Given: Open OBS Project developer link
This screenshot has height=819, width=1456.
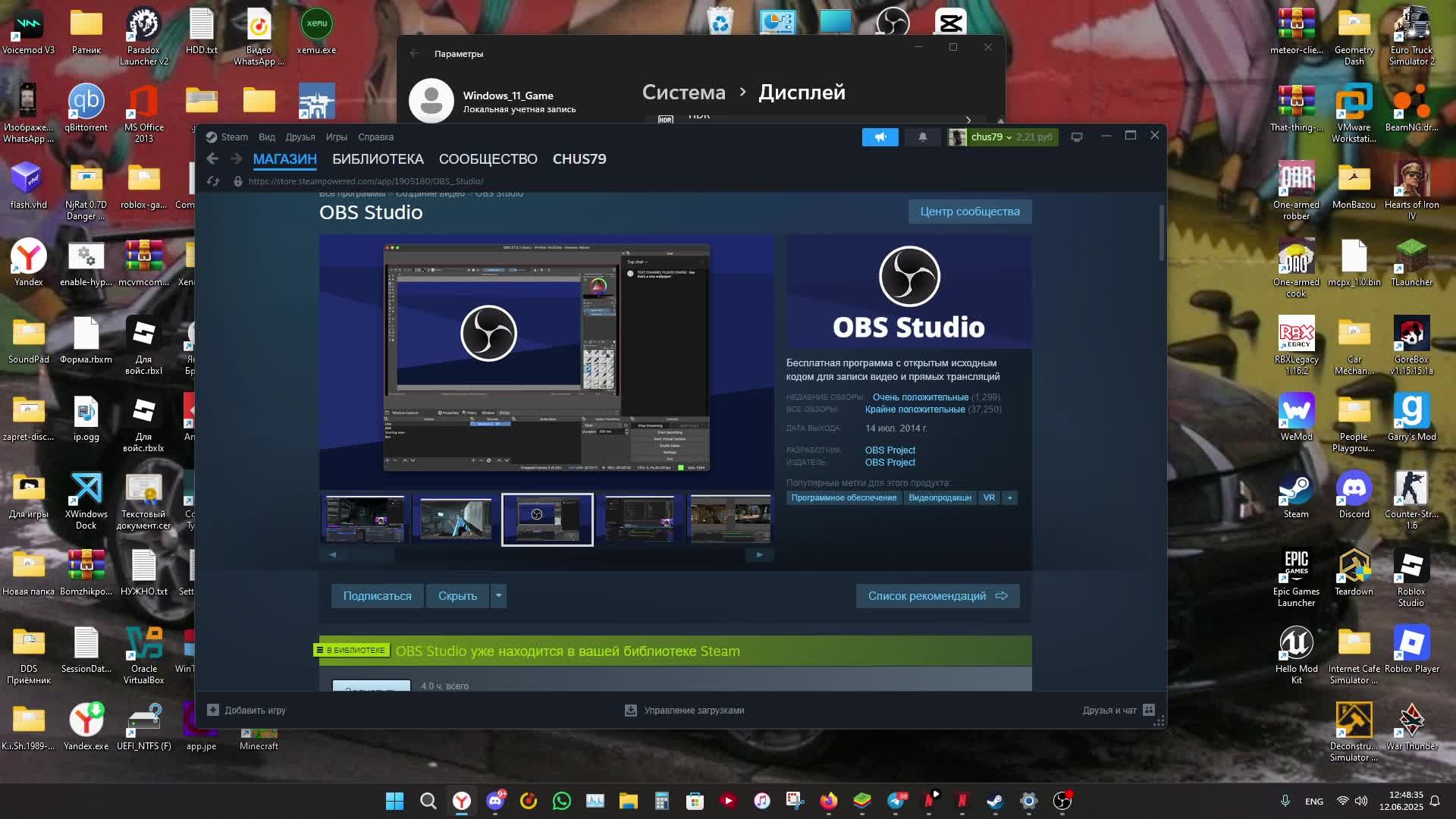Looking at the screenshot, I should [x=890, y=450].
